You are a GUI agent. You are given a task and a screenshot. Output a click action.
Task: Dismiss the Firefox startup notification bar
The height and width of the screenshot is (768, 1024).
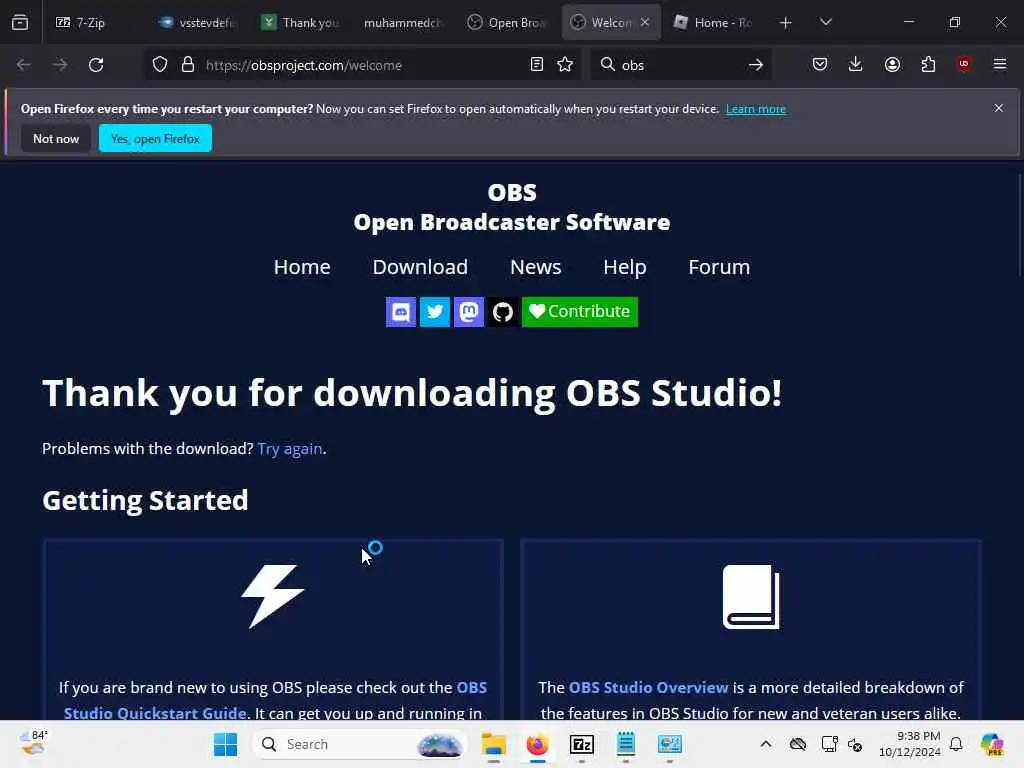(999, 108)
